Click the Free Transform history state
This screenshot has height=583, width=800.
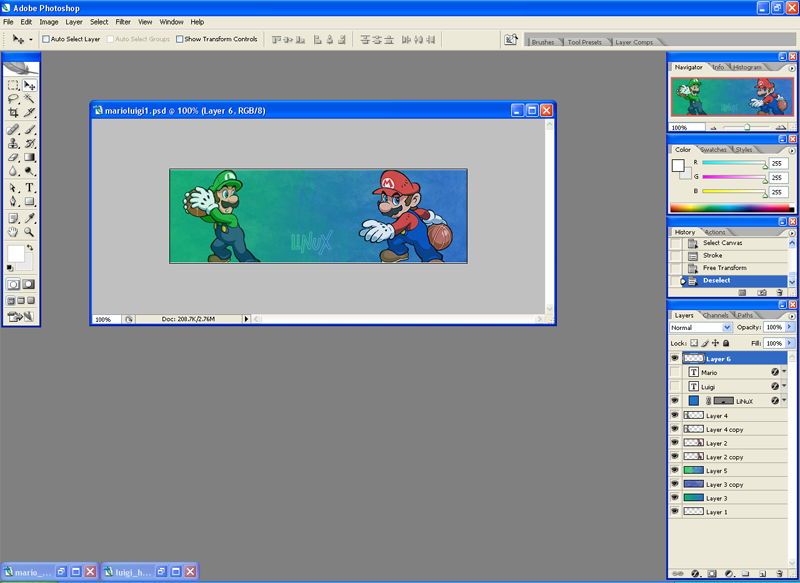(724, 268)
